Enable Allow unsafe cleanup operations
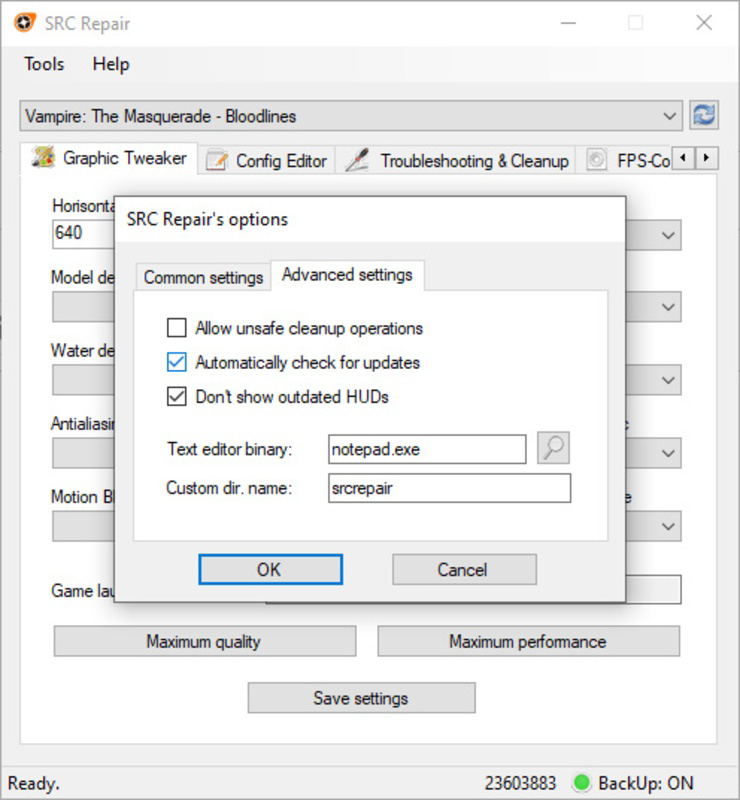 [x=177, y=328]
